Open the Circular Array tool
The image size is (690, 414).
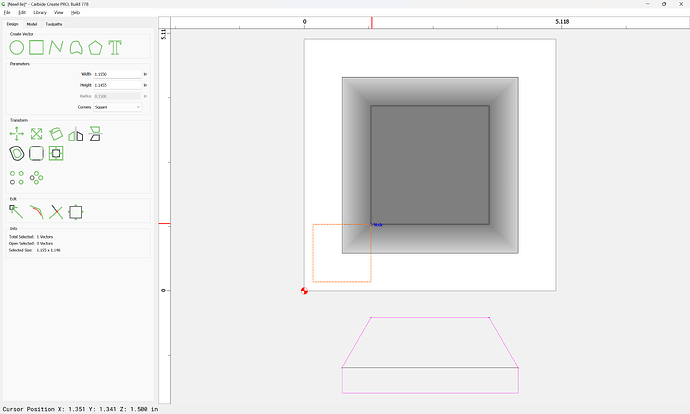[37, 178]
